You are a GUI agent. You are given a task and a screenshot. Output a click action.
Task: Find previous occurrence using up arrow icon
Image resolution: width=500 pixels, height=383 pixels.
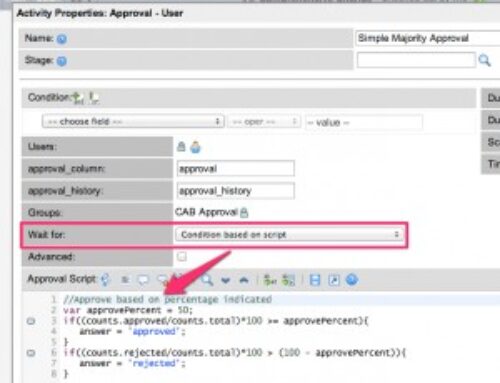pyautogui.click(x=244, y=280)
